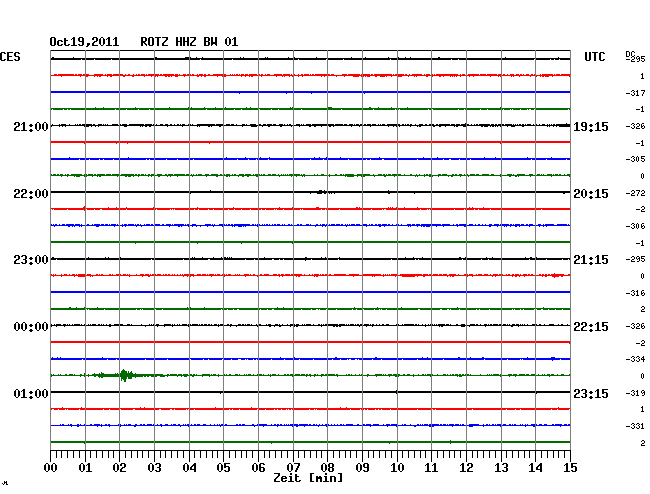Select the 21:00 CES time label
The height and width of the screenshot is (494, 650).
pos(31,126)
